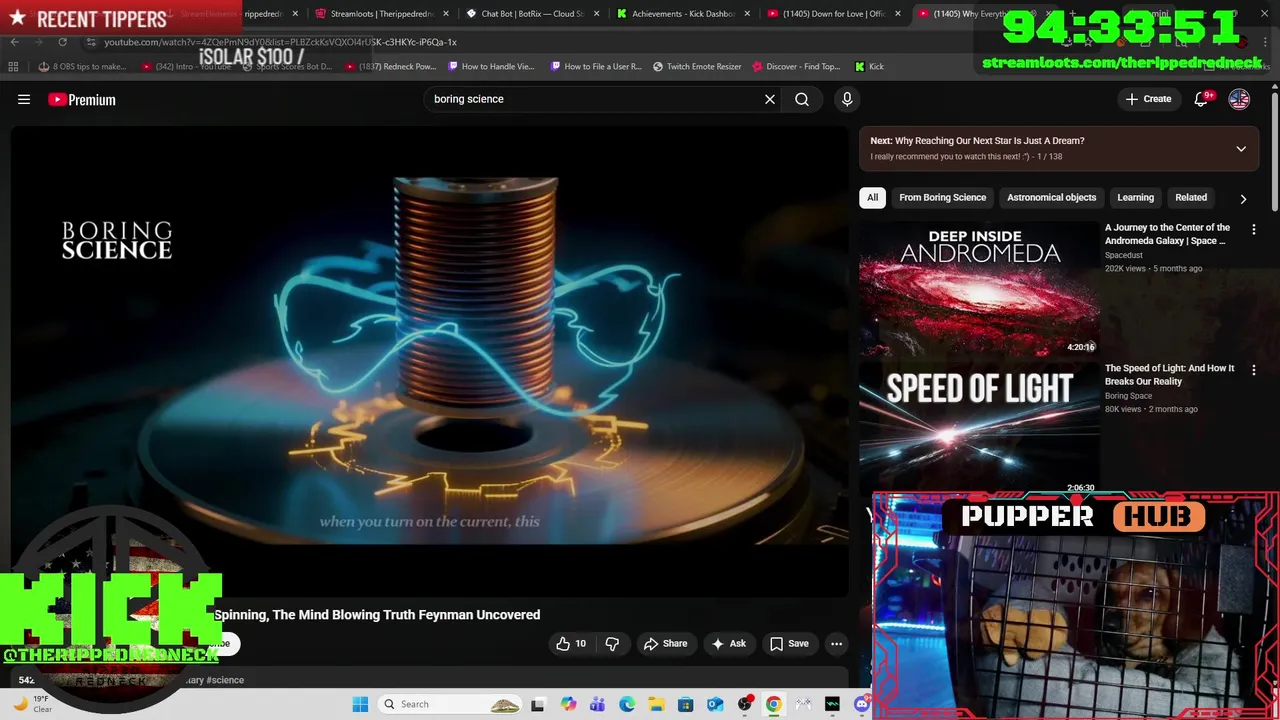The height and width of the screenshot is (720, 1280).
Task: Launch Microsoft Edge from the taskbar
Action: coord(627,704)
